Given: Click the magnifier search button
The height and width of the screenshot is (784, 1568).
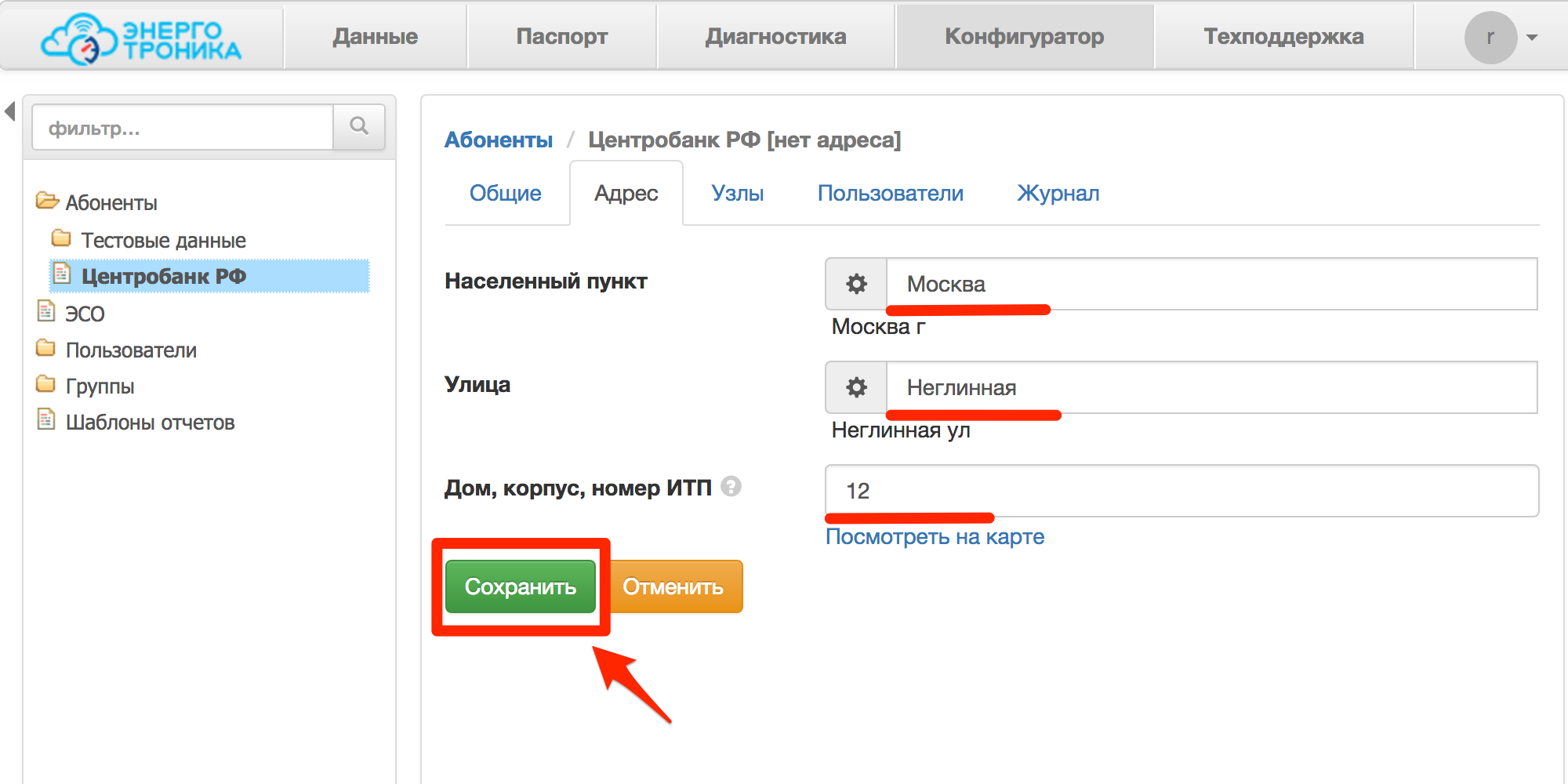Looking at the screenshot, I should click(359, 127).
